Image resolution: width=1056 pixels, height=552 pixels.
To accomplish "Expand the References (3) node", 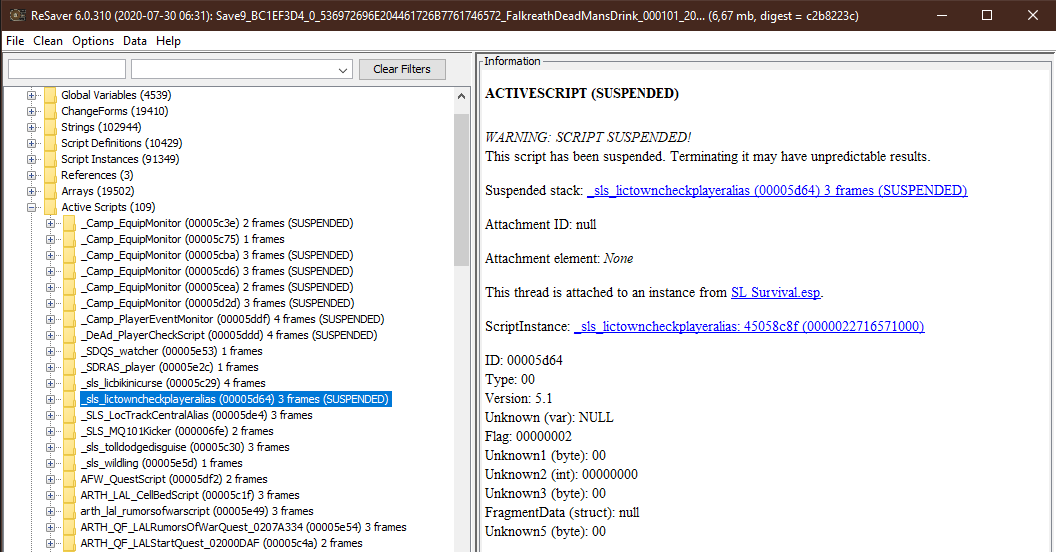I will tap(32, 176).
